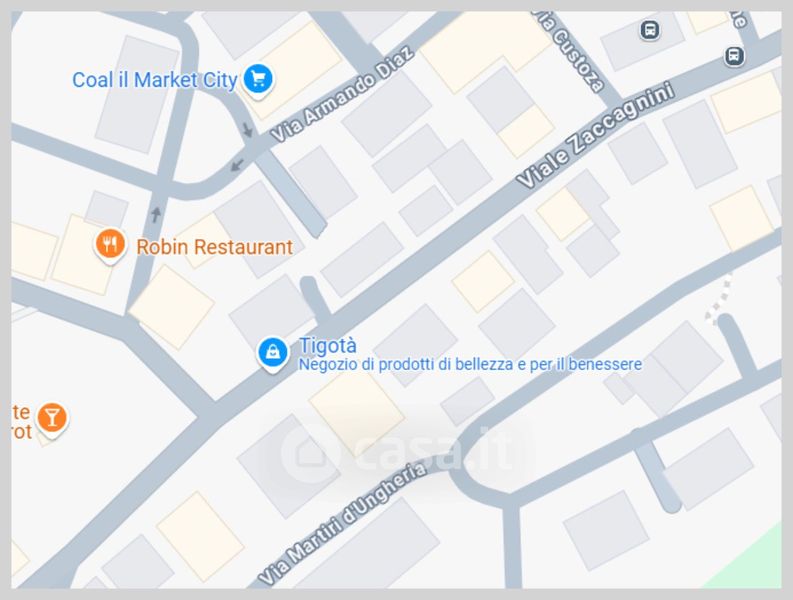Image resolution: width=793 pixels, height=600 pixels.
Task: Click the Viale Zaccagnini street label
Action: 595,135
